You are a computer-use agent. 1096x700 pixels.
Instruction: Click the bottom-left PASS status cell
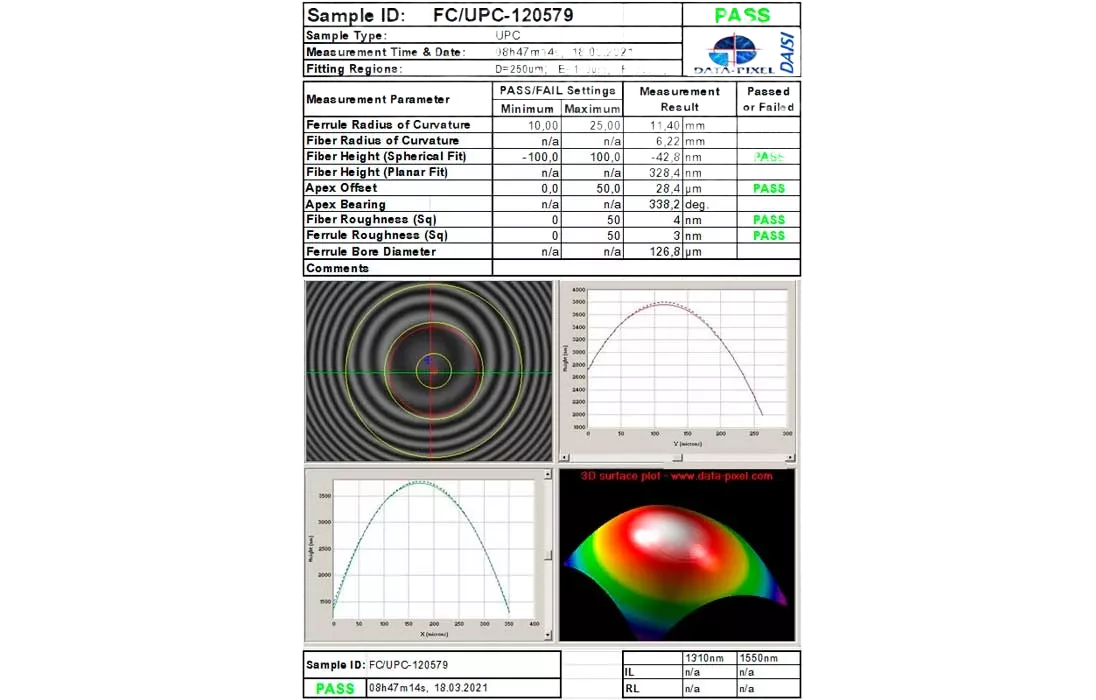pyautogui.click(x=335, y=688)
